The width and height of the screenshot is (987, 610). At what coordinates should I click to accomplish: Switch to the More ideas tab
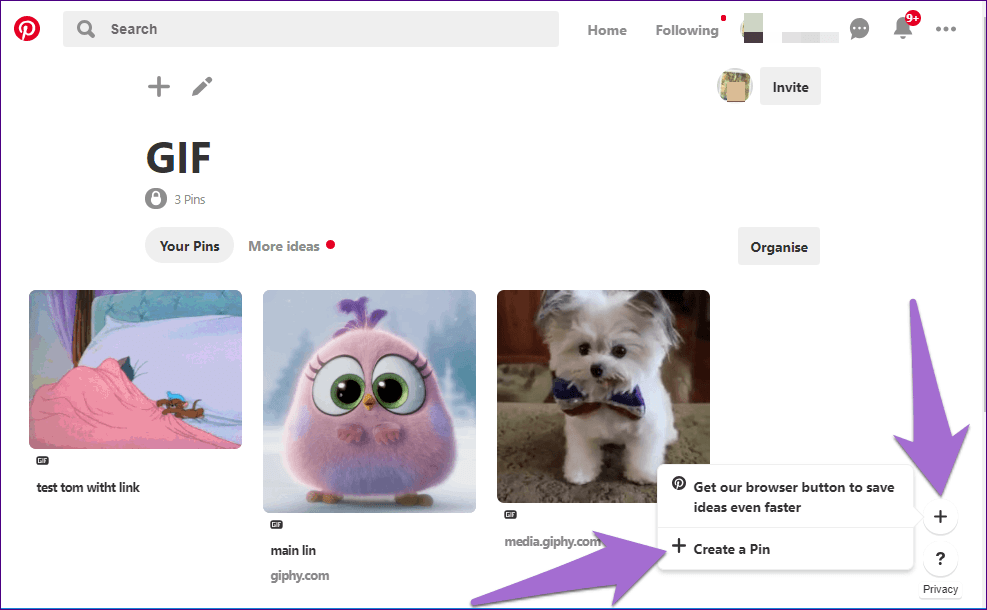284,246
